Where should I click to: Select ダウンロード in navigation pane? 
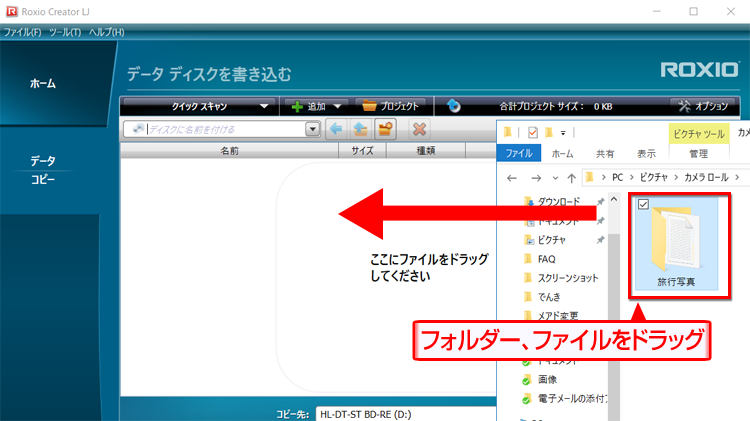click(558, 201)
